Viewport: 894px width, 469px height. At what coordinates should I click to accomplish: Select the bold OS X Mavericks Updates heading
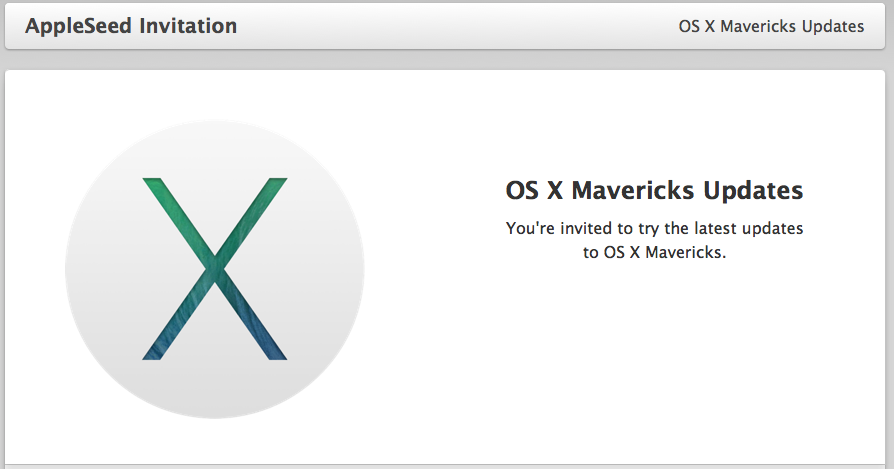click(x=654, y=190)
